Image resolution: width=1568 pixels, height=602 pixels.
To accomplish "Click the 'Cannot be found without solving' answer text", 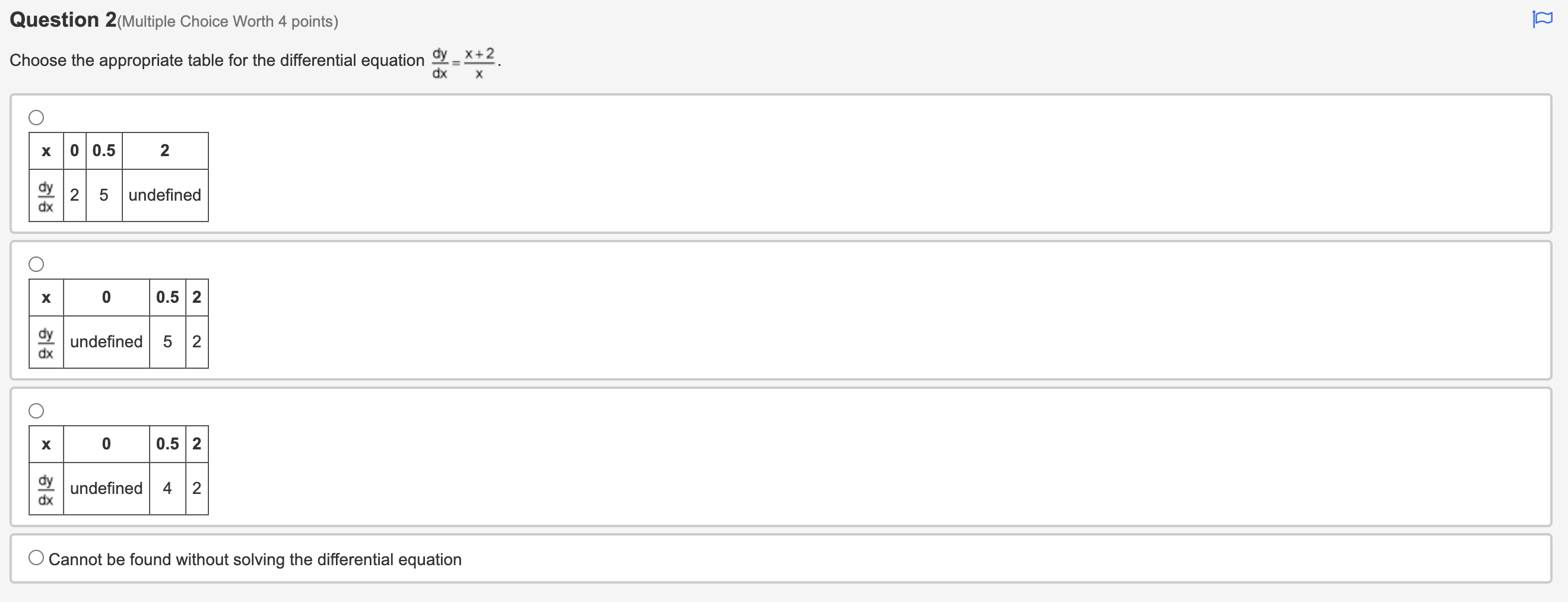I will (255, 559).
